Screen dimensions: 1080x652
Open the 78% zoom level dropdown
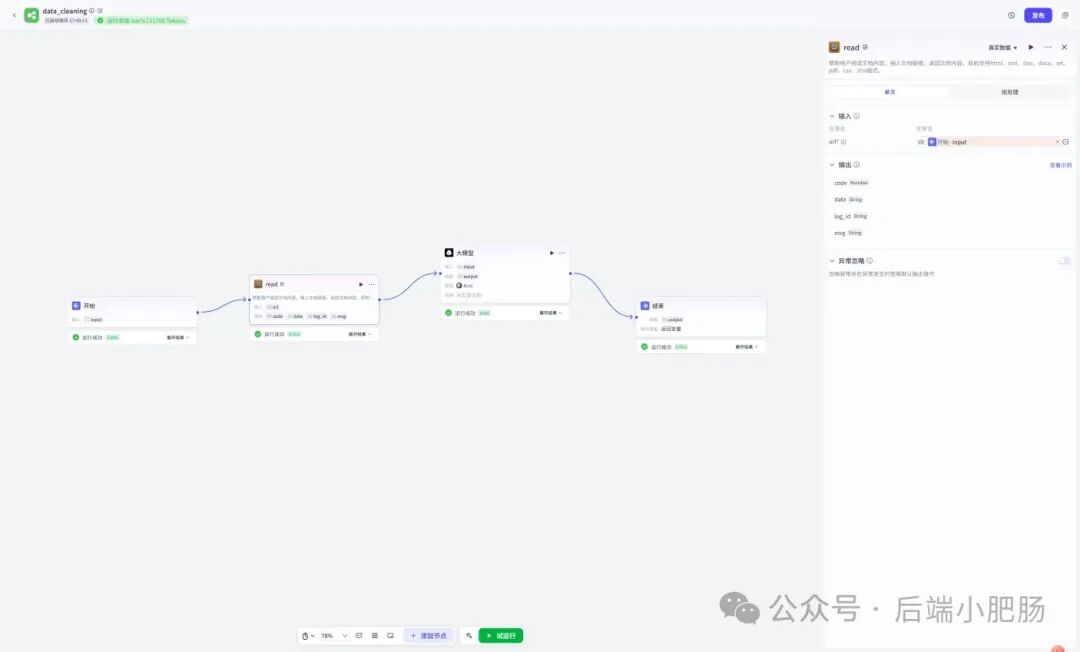tap(334, 635)
